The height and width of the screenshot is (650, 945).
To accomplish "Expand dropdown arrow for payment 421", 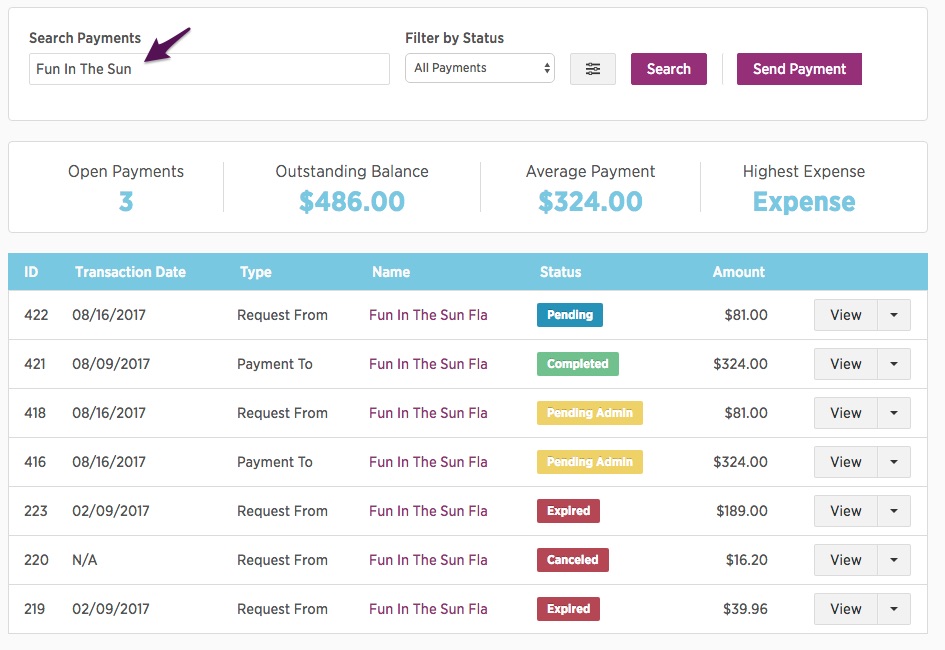I will coord(894,364).
